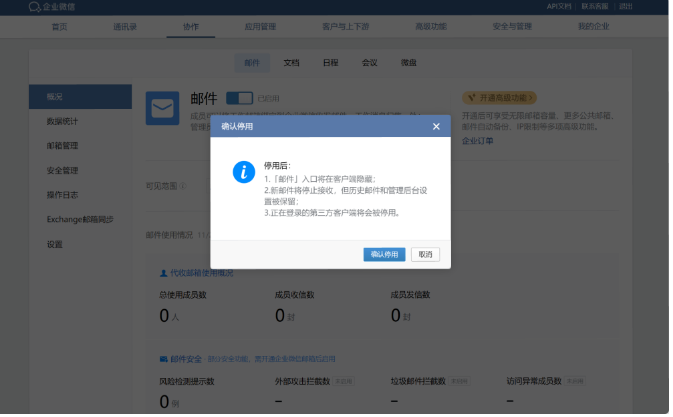673x417 pixels.
Task: Open 邮箱管理 in the sidebar
Action: click(x=61, y=145)
